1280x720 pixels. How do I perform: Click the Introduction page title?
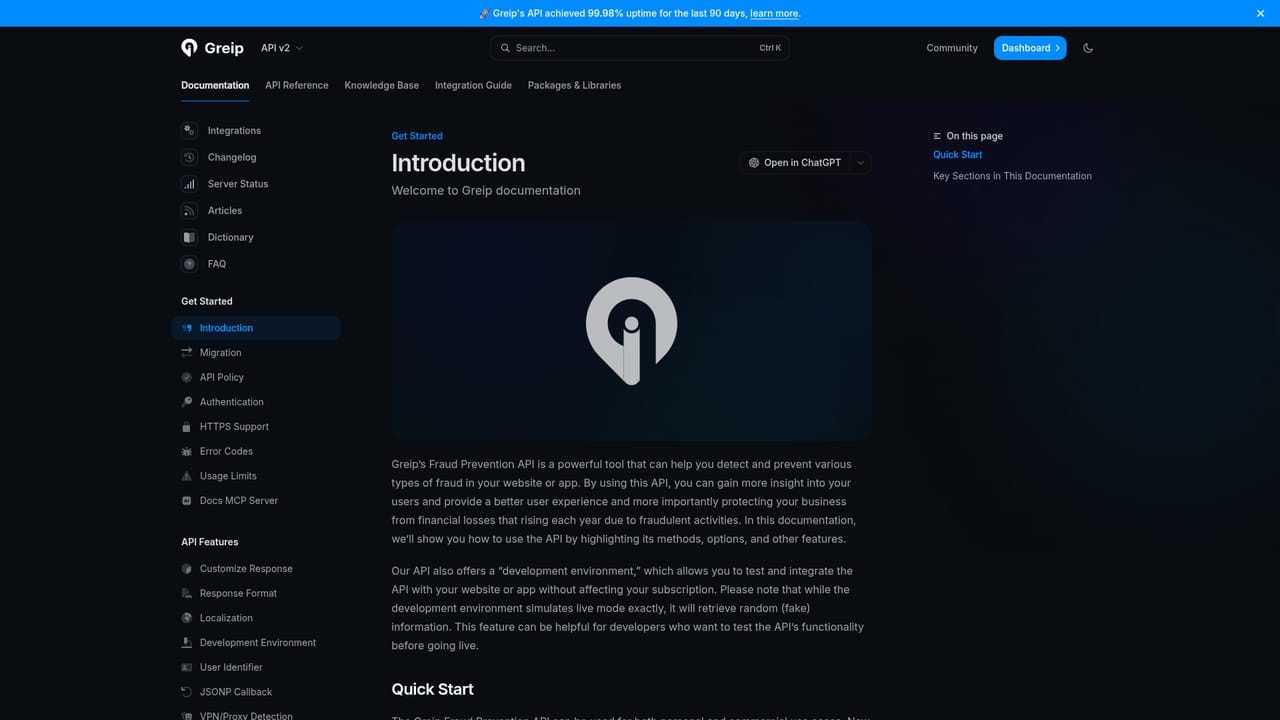458,163
